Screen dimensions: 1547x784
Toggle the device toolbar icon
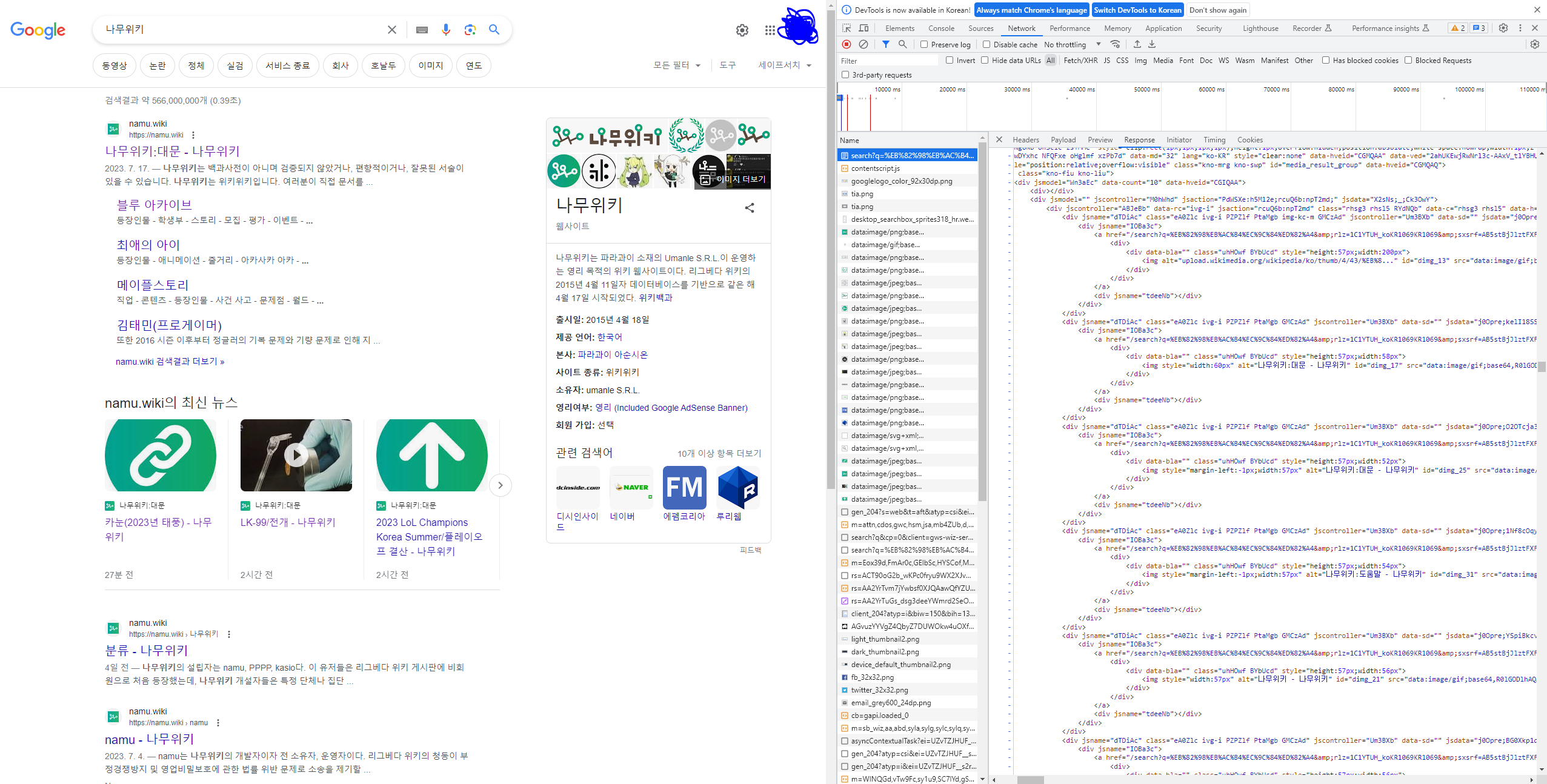click(863, 28)
